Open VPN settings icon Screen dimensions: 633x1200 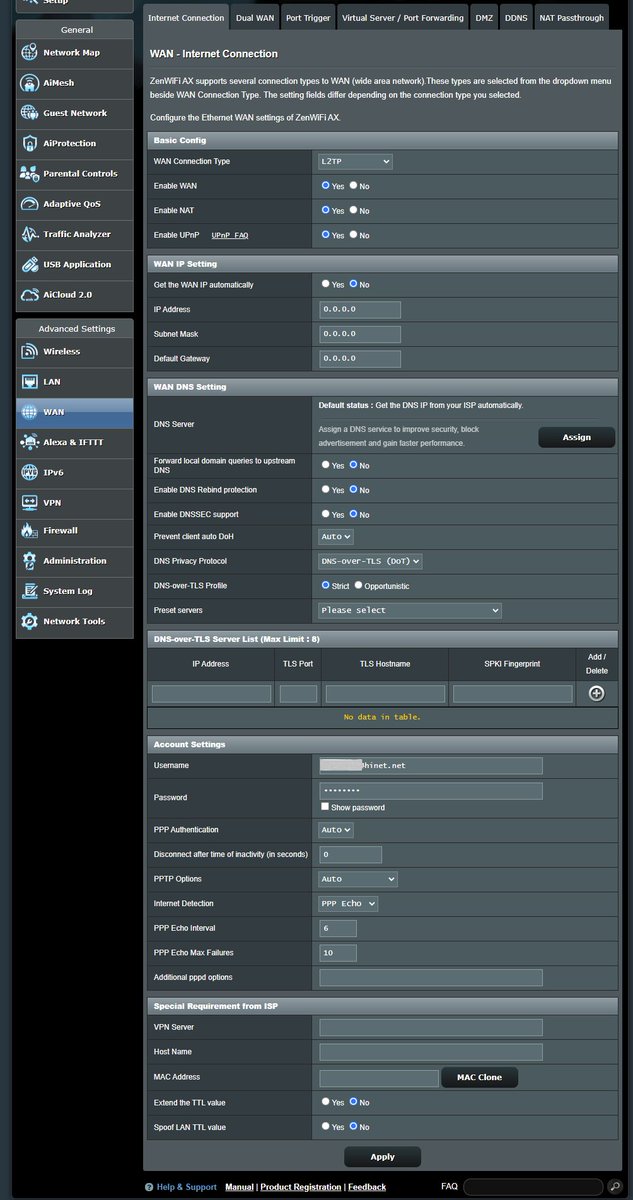30,502
